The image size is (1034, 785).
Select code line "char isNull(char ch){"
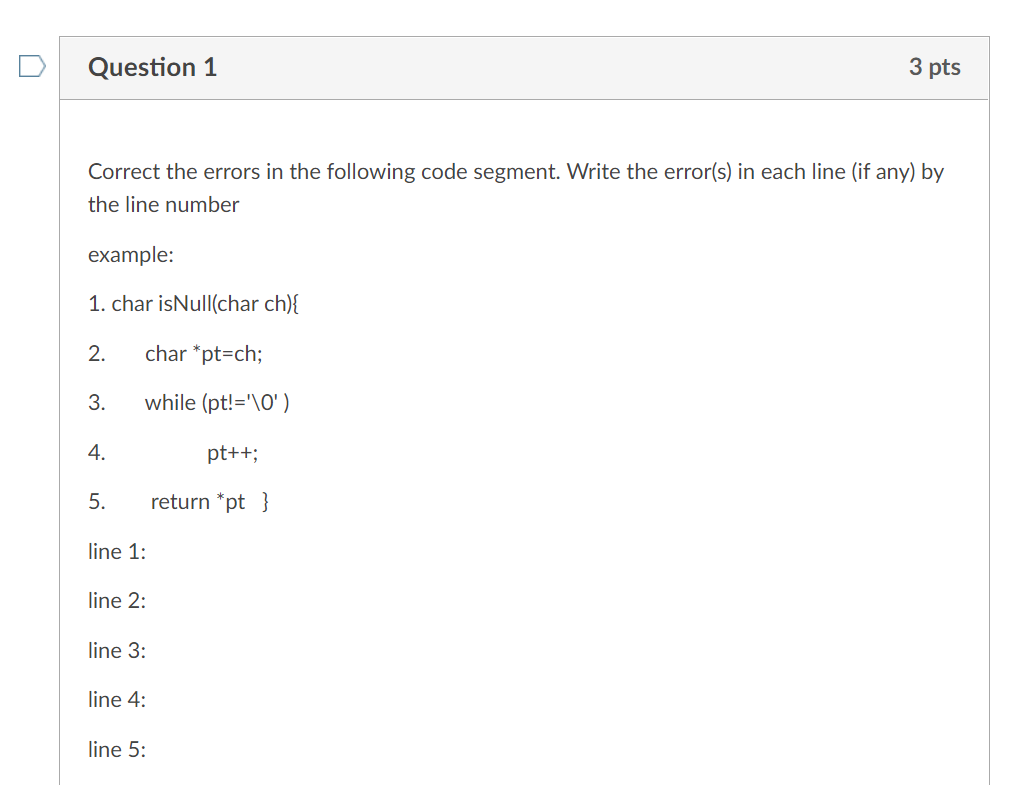(196, 303)
